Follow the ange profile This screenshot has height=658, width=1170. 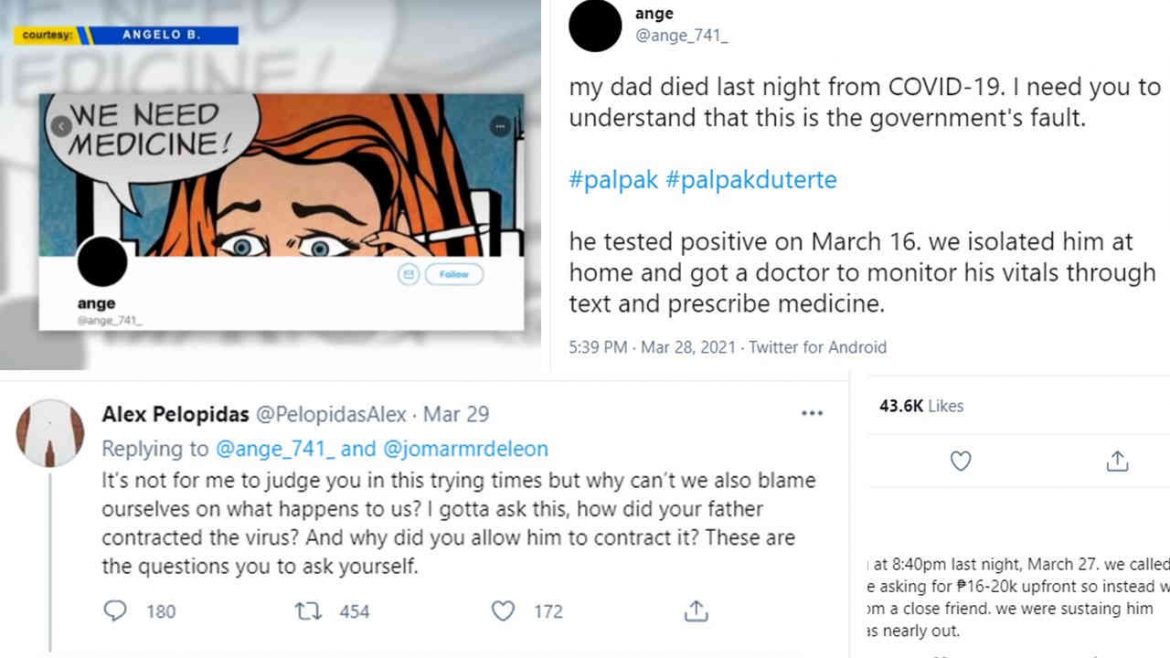[x=454, y=274]
